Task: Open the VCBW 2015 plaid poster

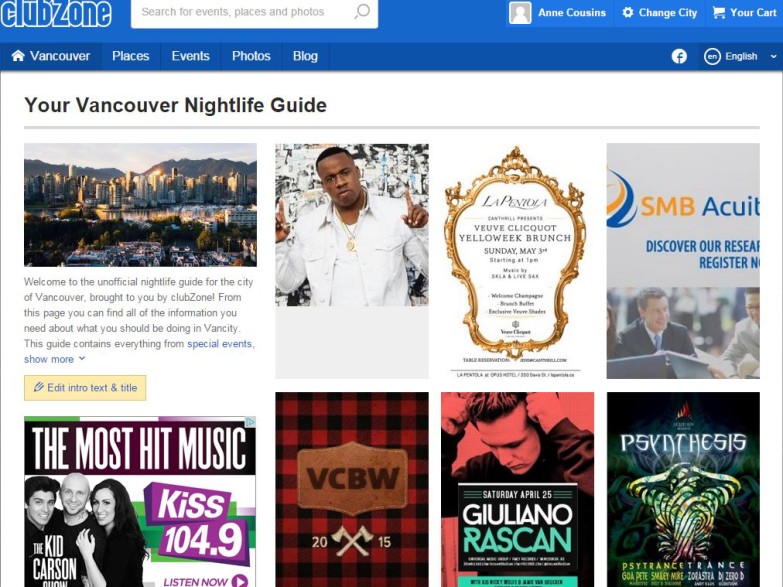Action: pos(352,490)
